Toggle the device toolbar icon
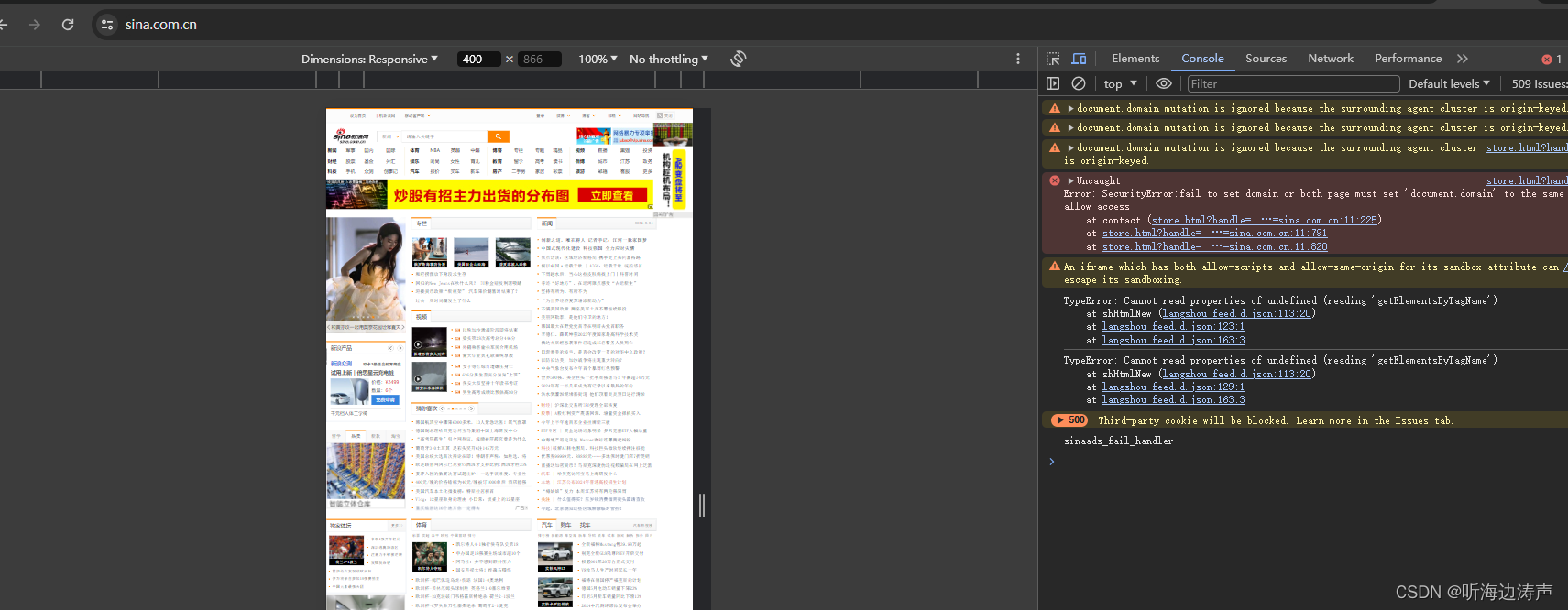Viewport: 1568px width, 610px height. click(1080, 59)
